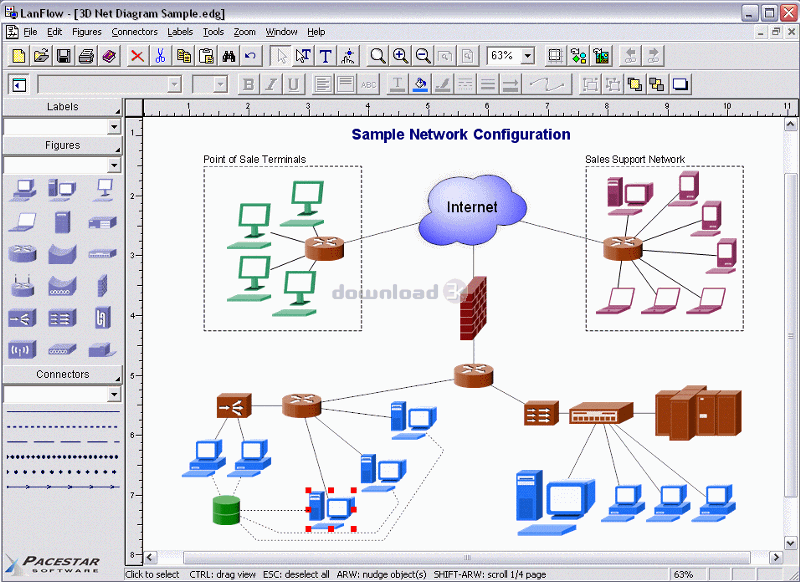Open the Figures palette dropdown
Screen dimensions: 800x582
[x=114, y=165]
